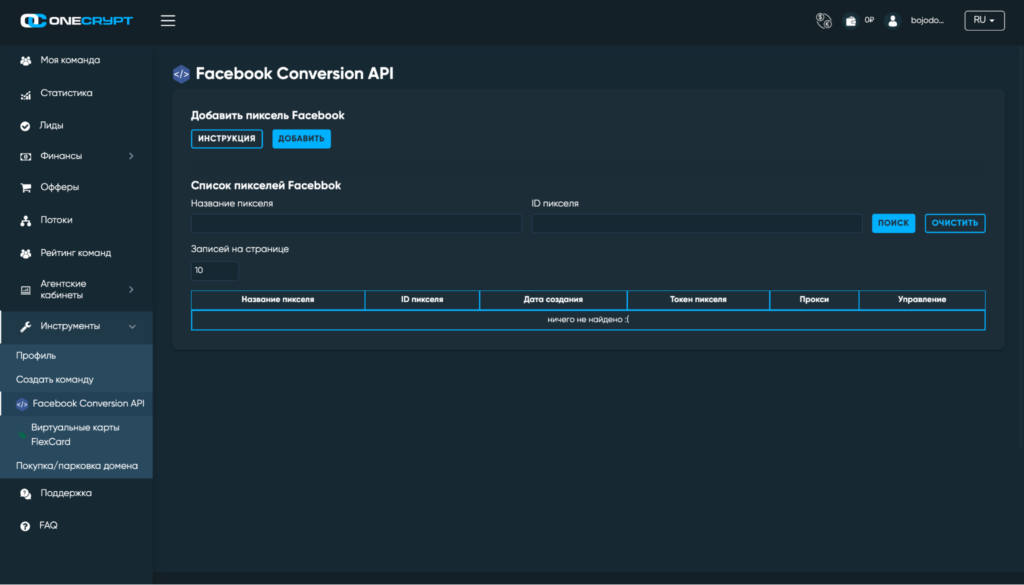Select Создать команду submenu item
The height and width of the screenshot is (585, 1024).
point(55,380)
